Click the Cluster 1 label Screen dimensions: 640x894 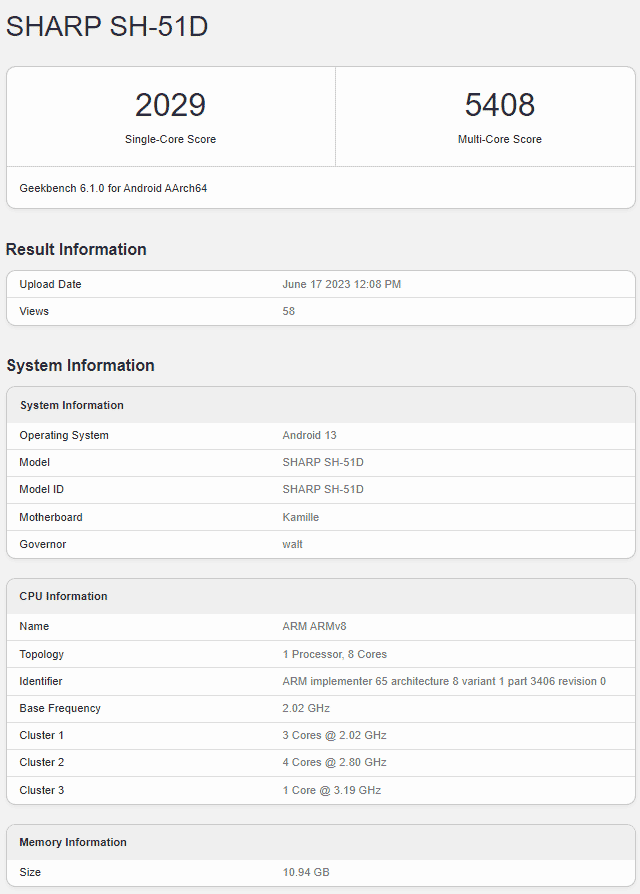pos(42,735)
